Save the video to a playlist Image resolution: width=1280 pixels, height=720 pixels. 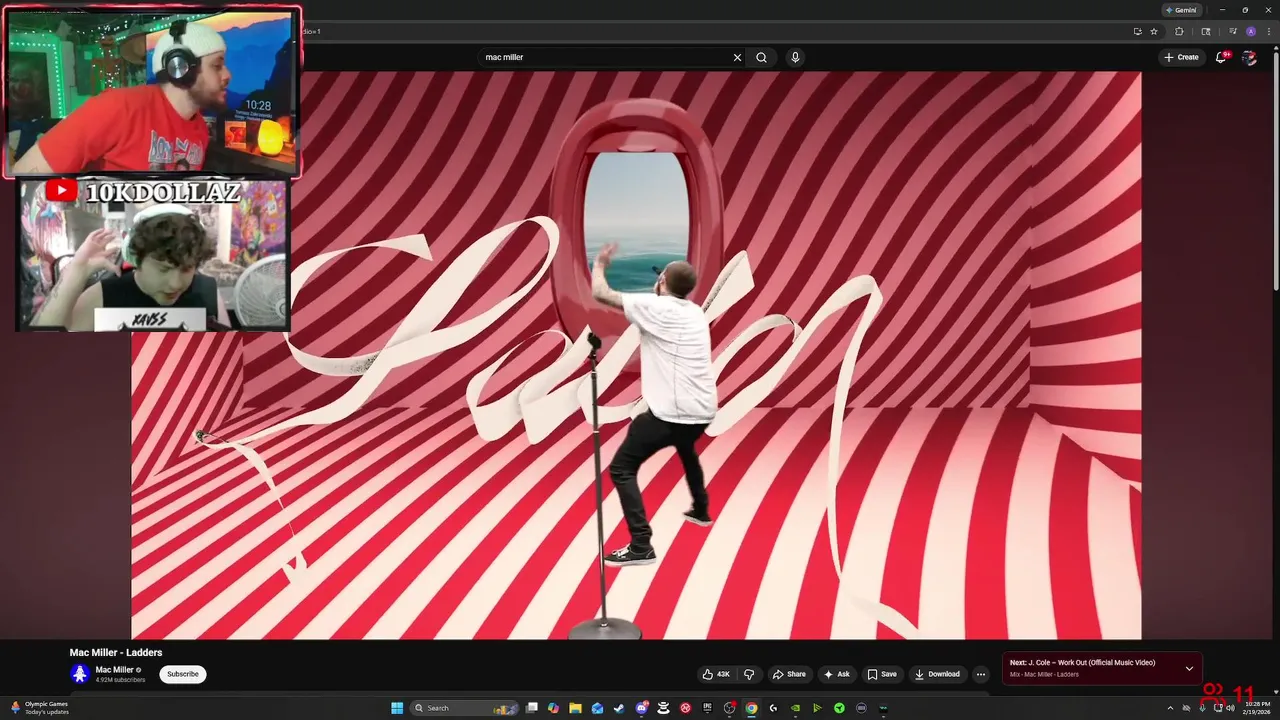pos(882,674)
